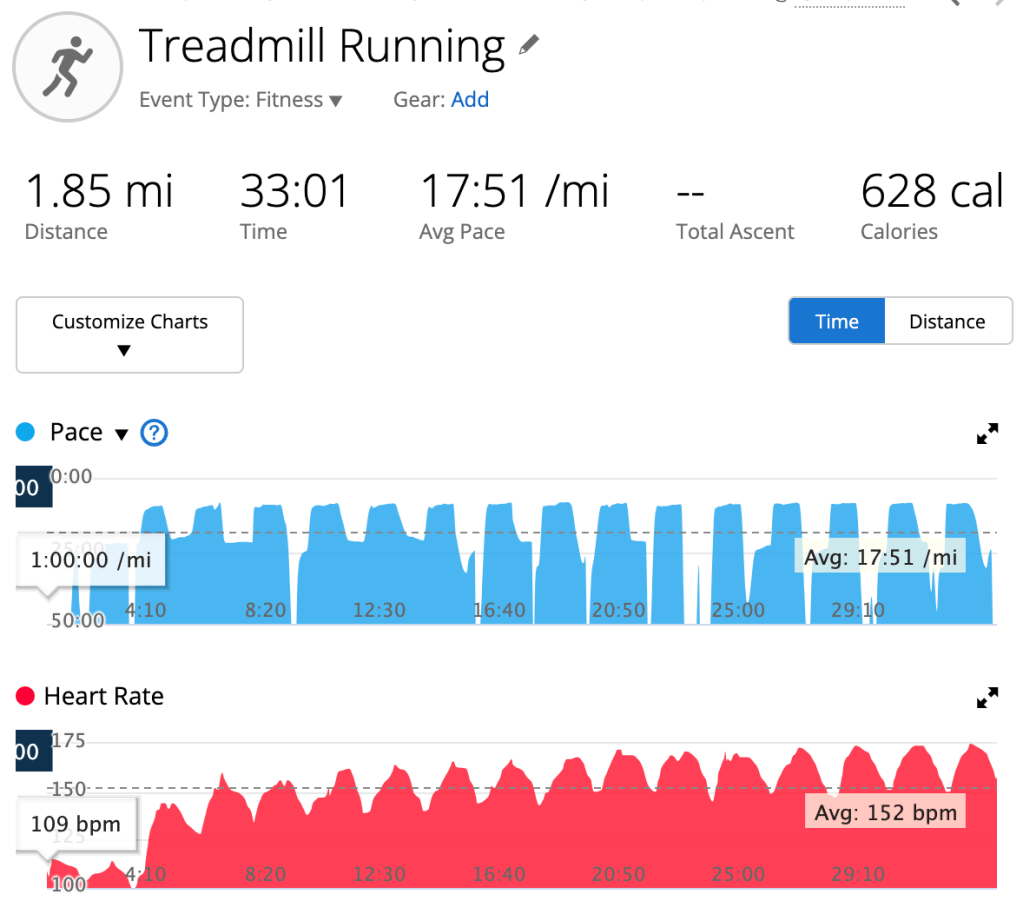Screen dimensions: 1023x914
Task: Open the Event Type Fitness dropdown
Action: [241, 100]
